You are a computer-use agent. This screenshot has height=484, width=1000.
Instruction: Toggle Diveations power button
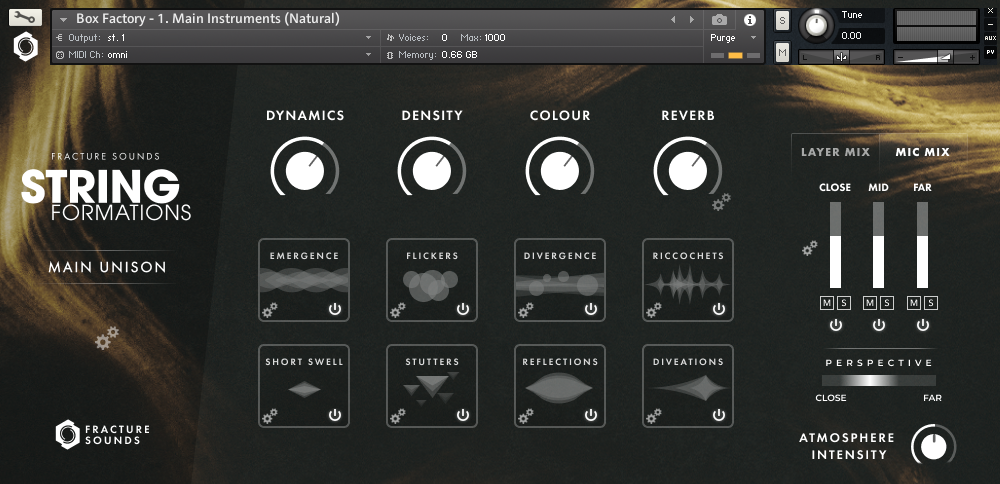[x=719, y=416]
